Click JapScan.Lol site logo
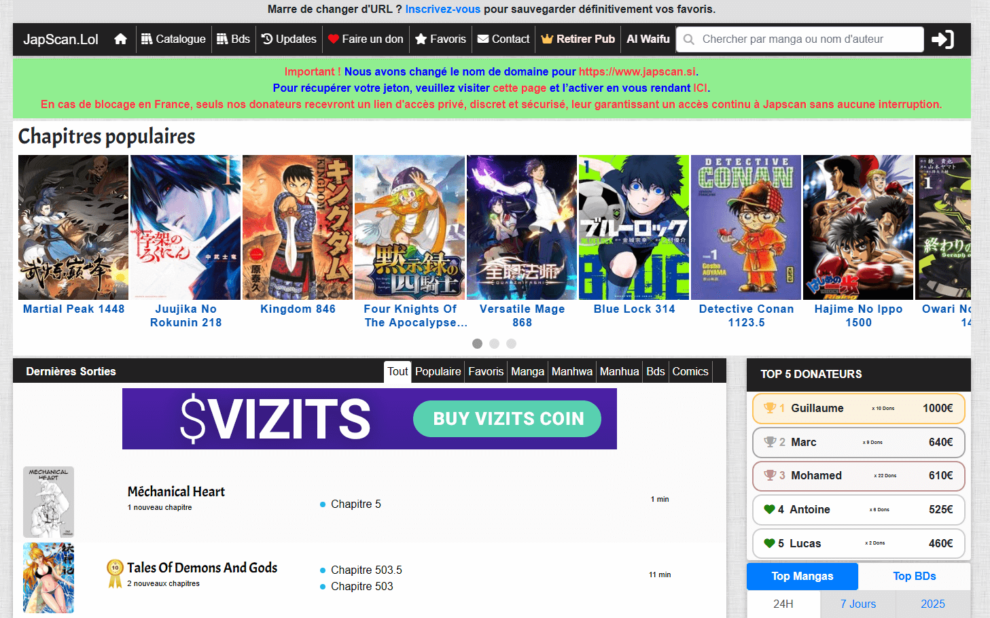 pyautogui.click(x=61, y=39)
